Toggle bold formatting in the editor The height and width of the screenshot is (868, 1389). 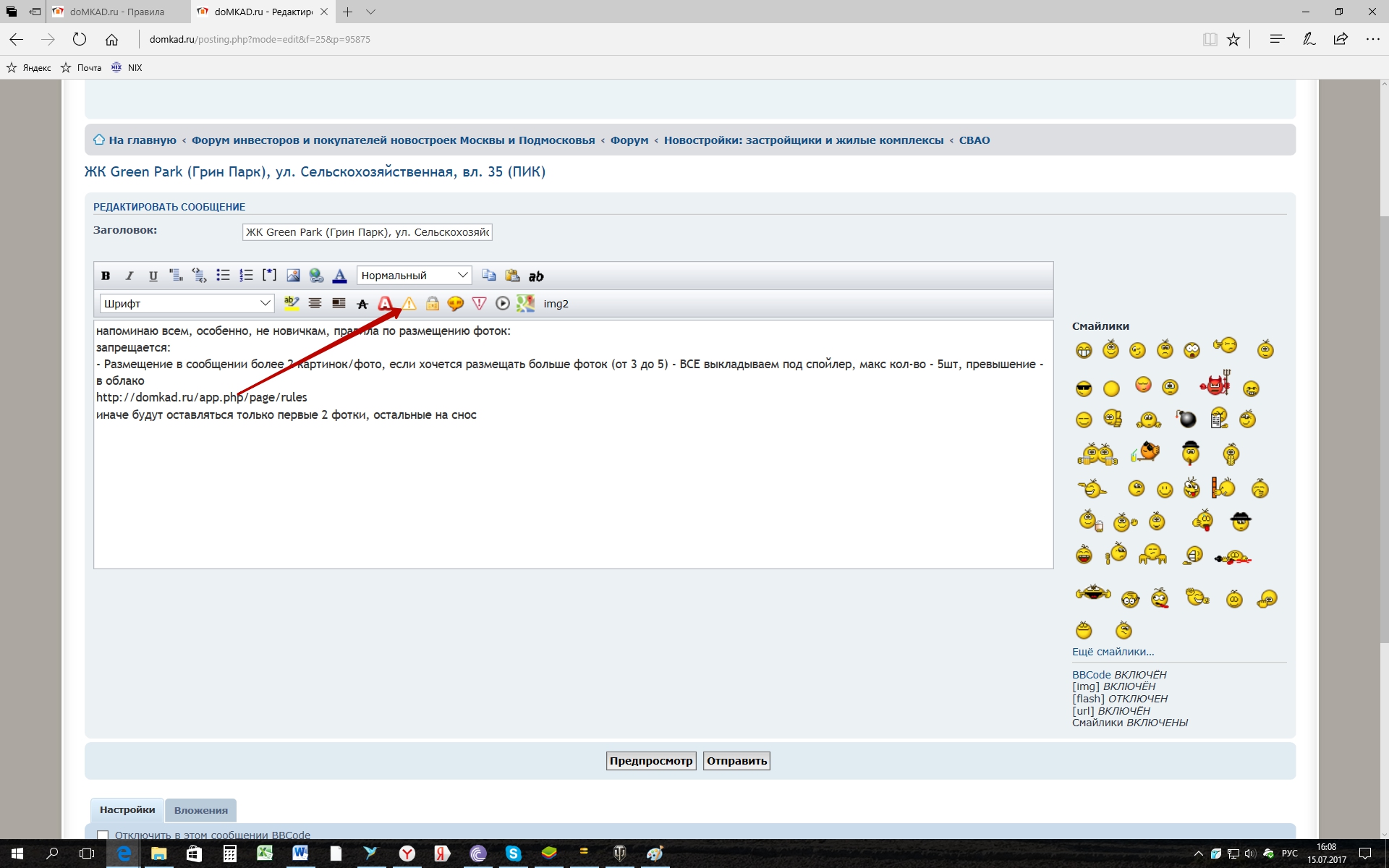click(x=106, y=276)
